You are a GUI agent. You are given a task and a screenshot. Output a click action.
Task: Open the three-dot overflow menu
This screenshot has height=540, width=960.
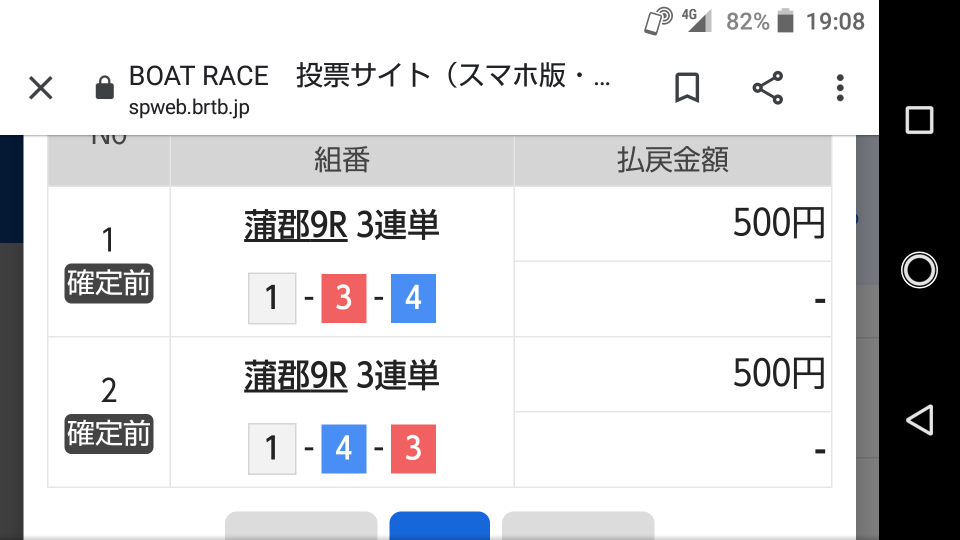click(840, 88)
